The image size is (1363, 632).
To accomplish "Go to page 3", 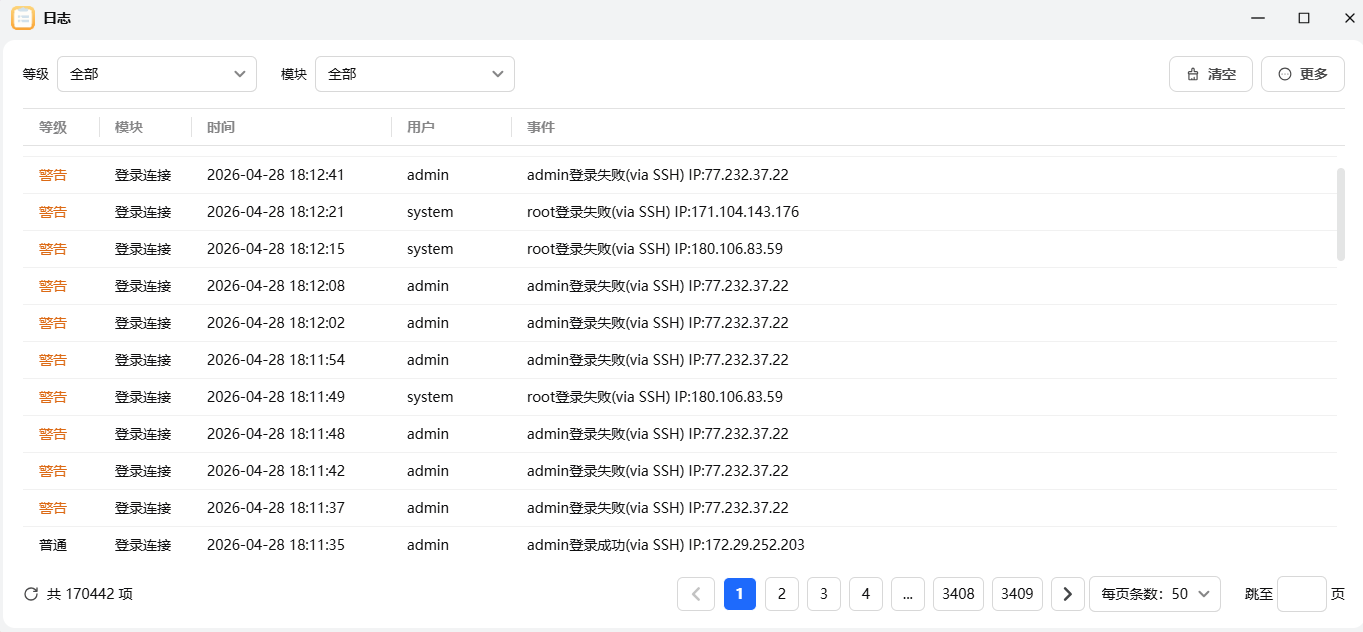I will pos(824,594).
